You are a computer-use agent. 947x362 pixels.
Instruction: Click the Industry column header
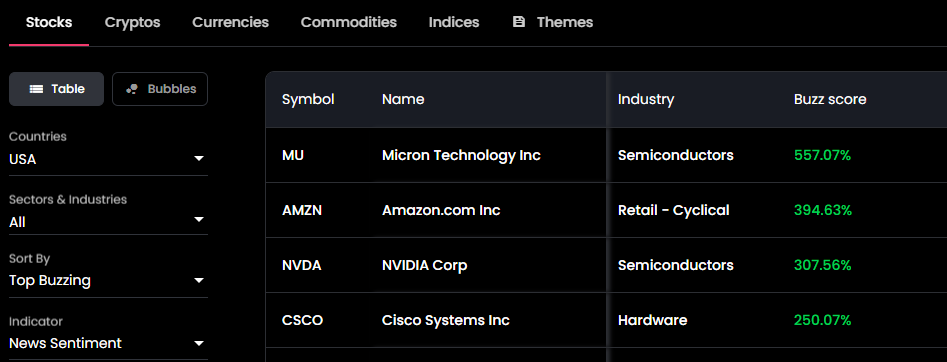pos(646,99)
